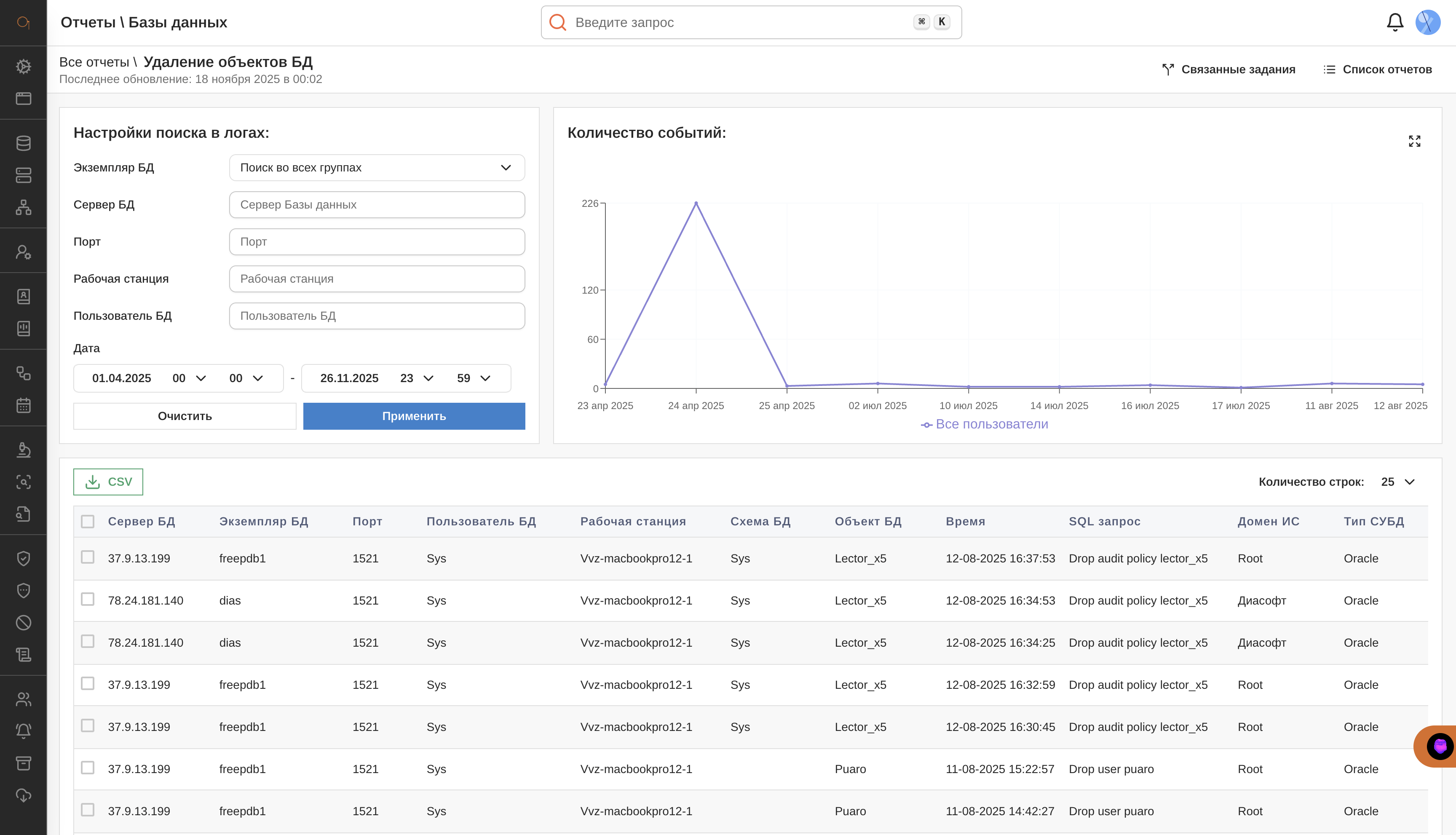Open the settings gear in the sidebar
The width and height of the screenshot is (1456, 835).
(x=24, y=67)
